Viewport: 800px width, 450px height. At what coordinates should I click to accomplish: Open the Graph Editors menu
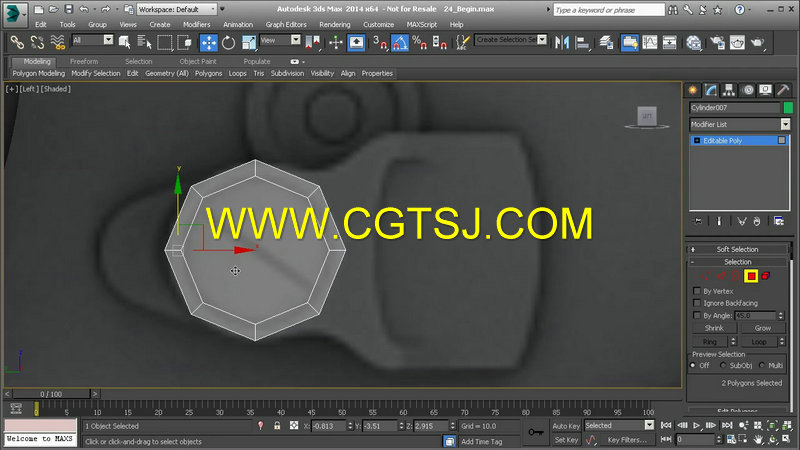pos(286,24)
